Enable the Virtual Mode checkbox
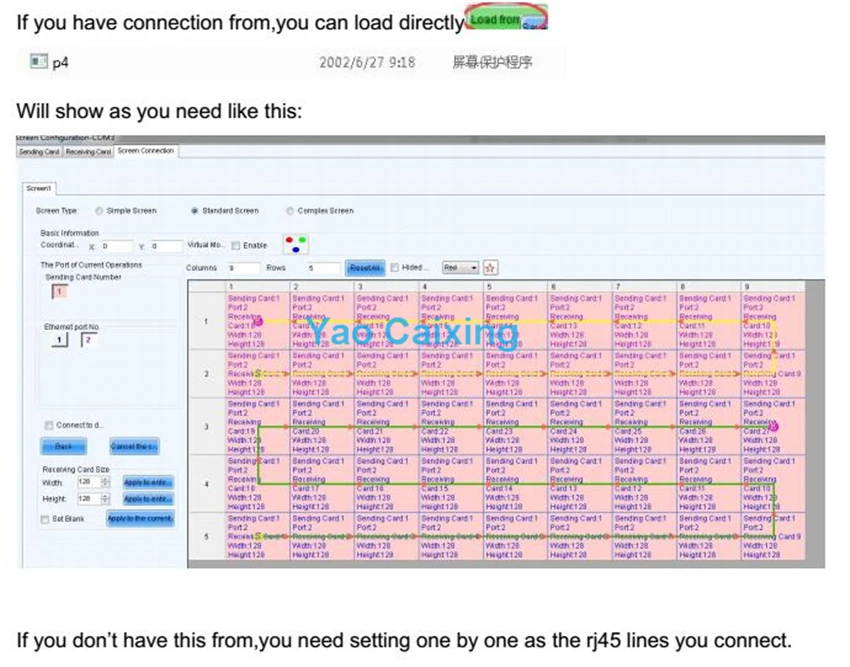850x667 pixels. [236, 245]
